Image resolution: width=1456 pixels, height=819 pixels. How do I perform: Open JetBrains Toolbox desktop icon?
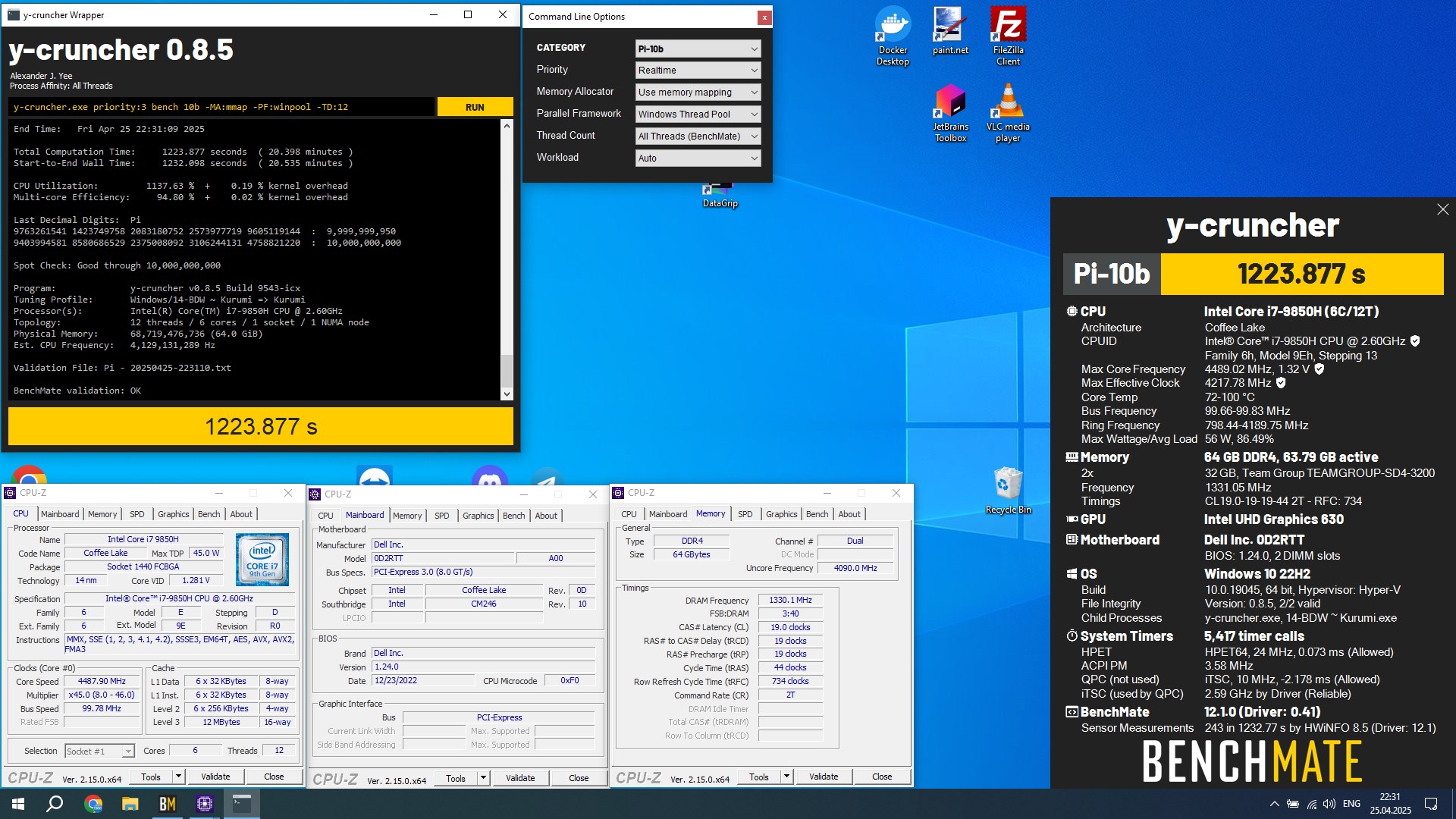tap(950, 114)
